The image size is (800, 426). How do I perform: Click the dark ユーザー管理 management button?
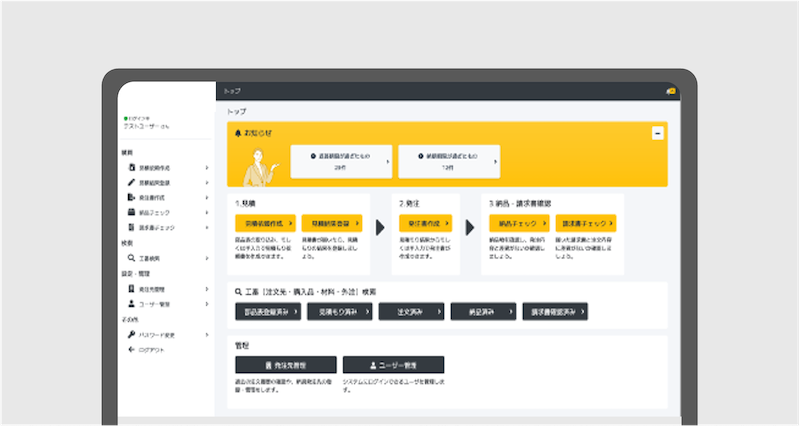coord(393,365)
